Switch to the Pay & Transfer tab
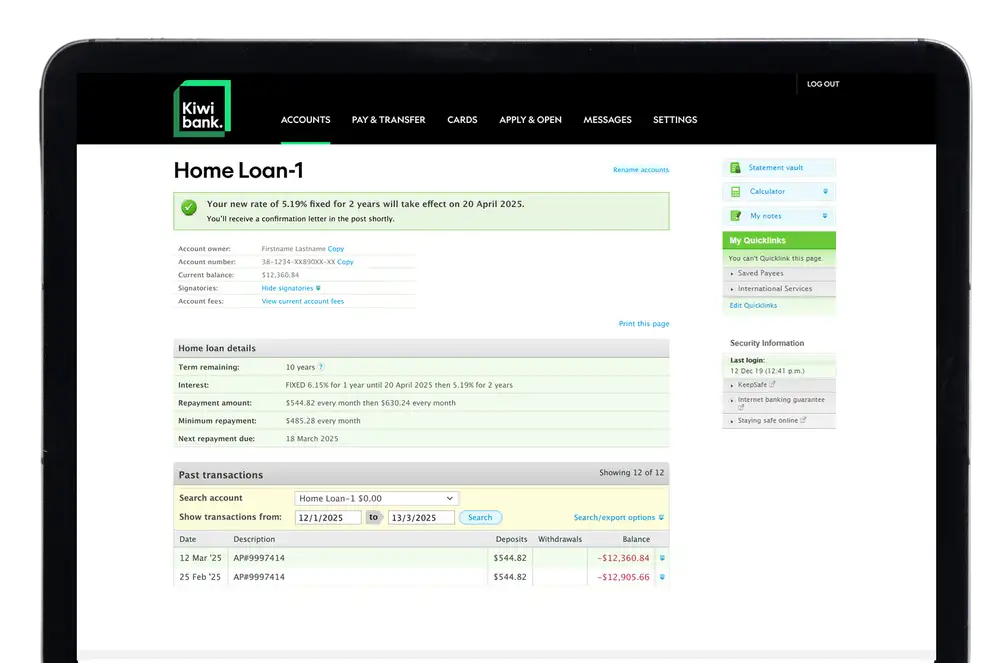The height and width of the screenshot is (663, 1000). click(388, 119)
